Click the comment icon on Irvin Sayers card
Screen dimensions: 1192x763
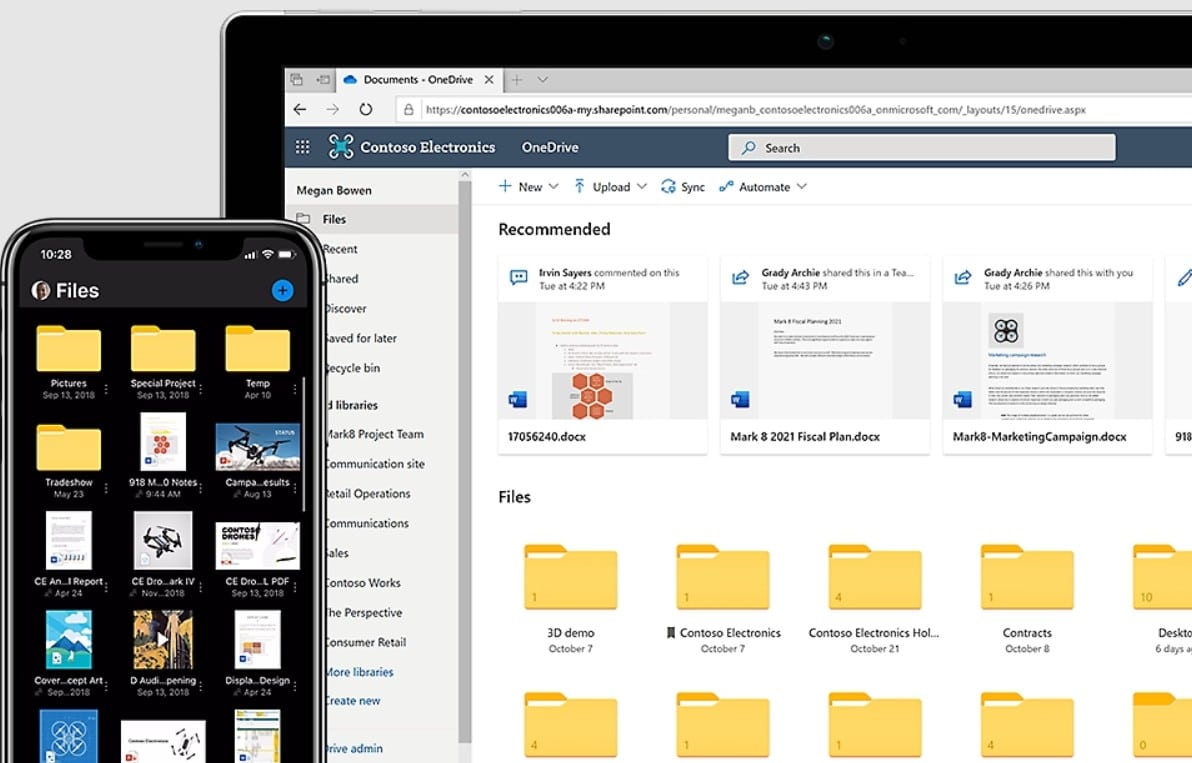click(518, 277)
